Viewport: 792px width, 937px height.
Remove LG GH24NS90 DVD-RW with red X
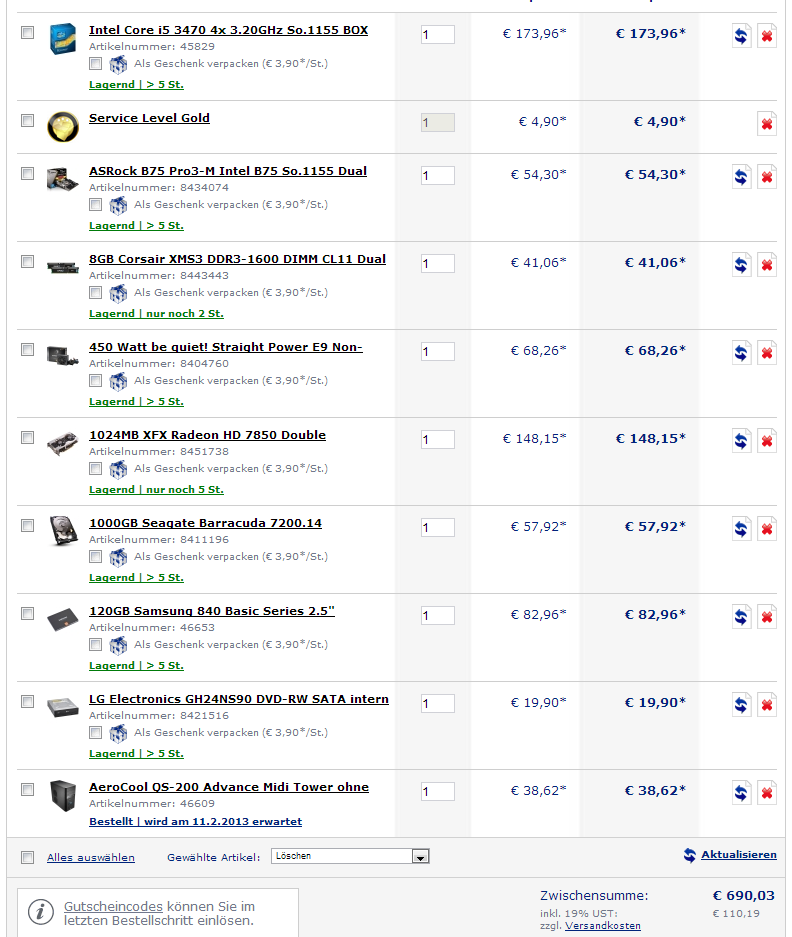(x=767, y=704)
